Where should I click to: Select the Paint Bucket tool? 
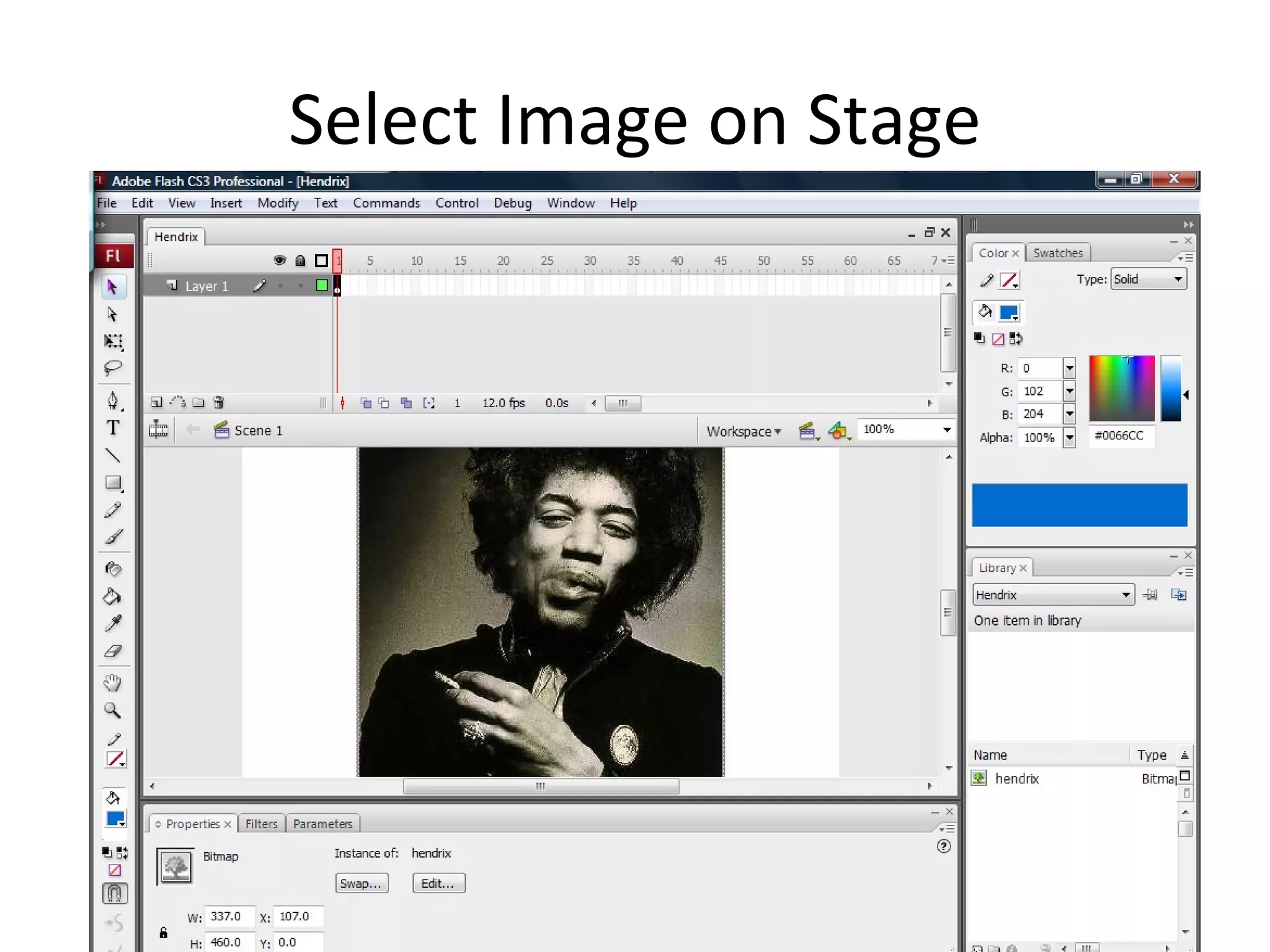[113, 596]
